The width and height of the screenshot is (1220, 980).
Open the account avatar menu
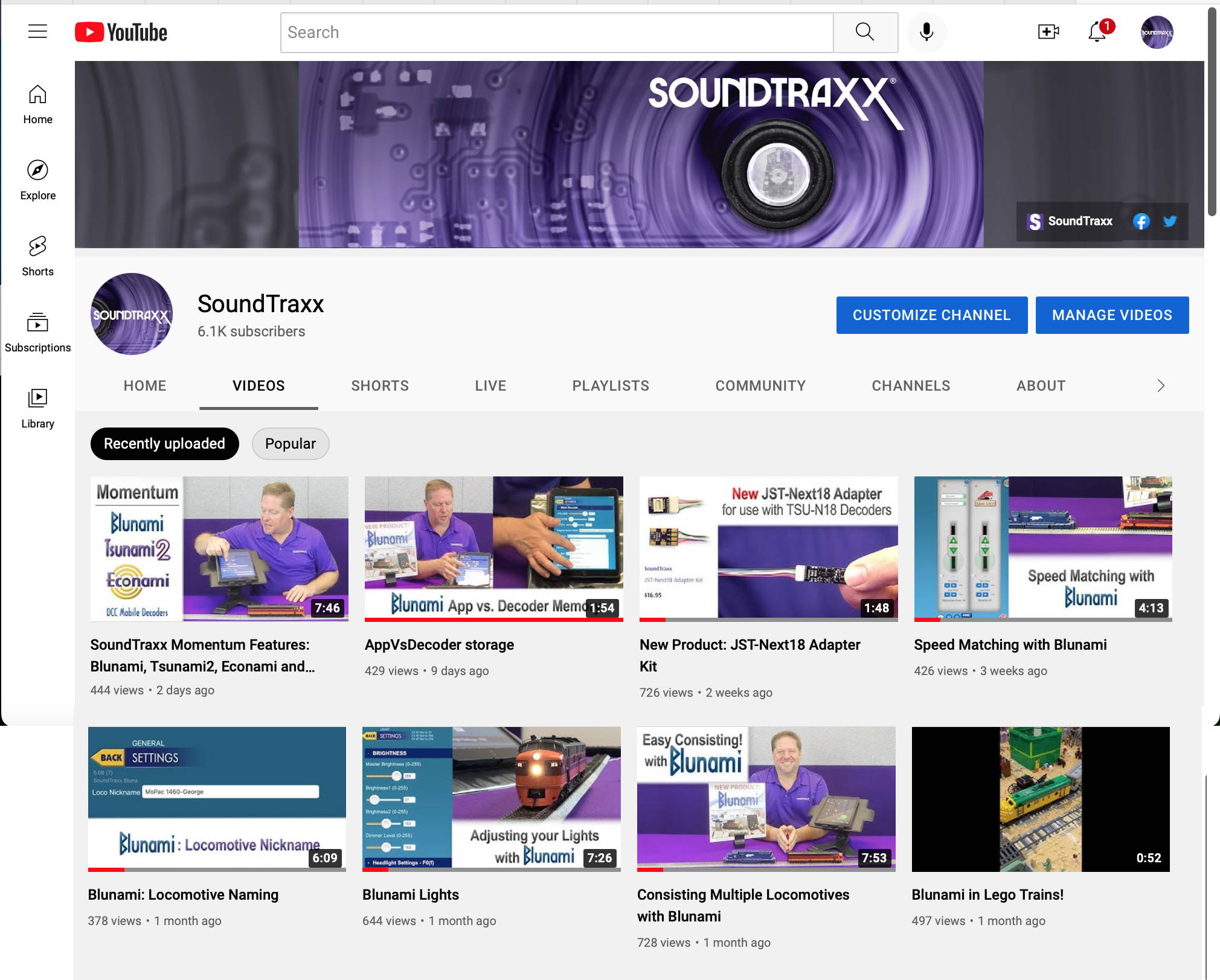(x=1157, y=32)
